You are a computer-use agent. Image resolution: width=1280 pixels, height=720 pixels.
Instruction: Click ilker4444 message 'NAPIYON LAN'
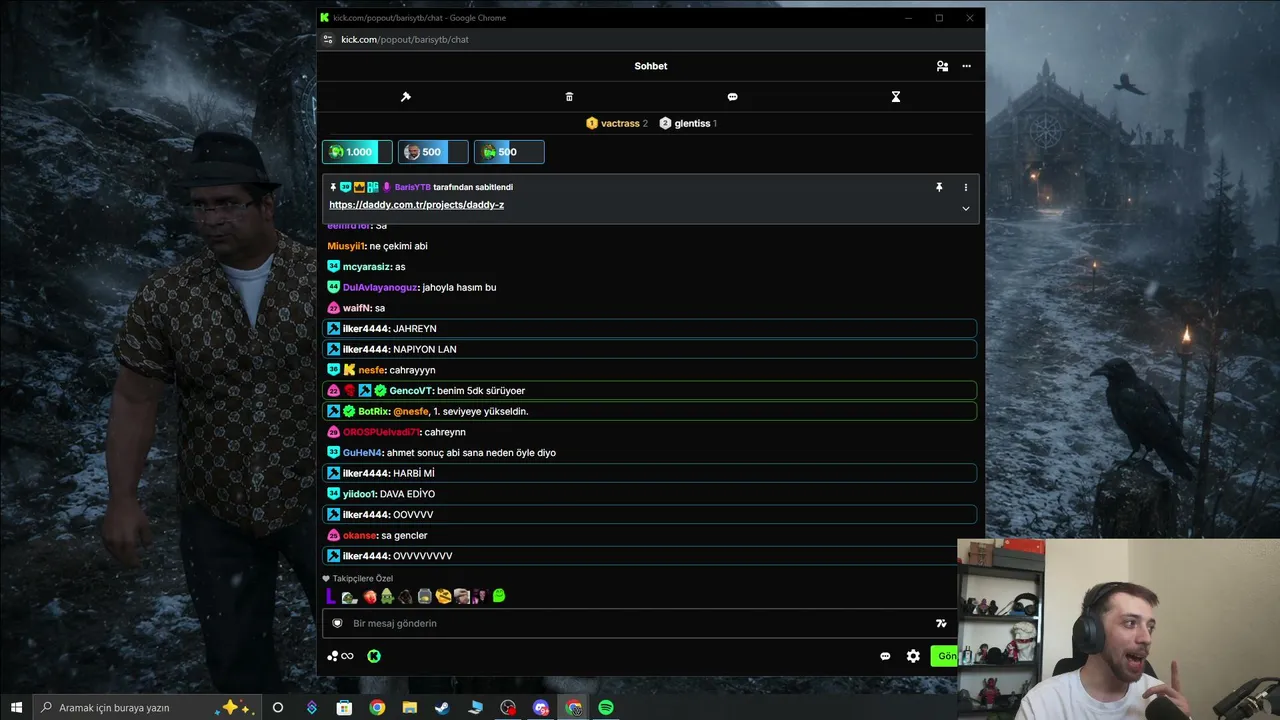click(x=649, y=349)
